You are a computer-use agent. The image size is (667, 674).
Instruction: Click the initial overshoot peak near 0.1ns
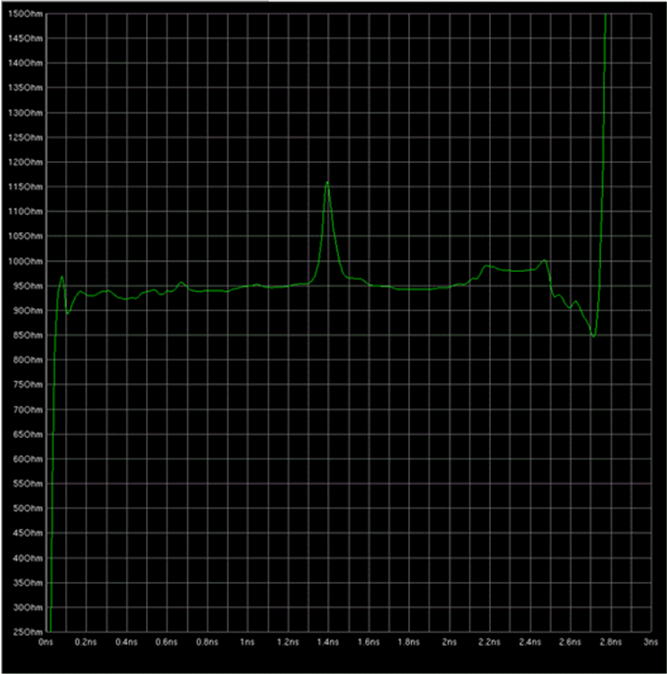point(62,277)
